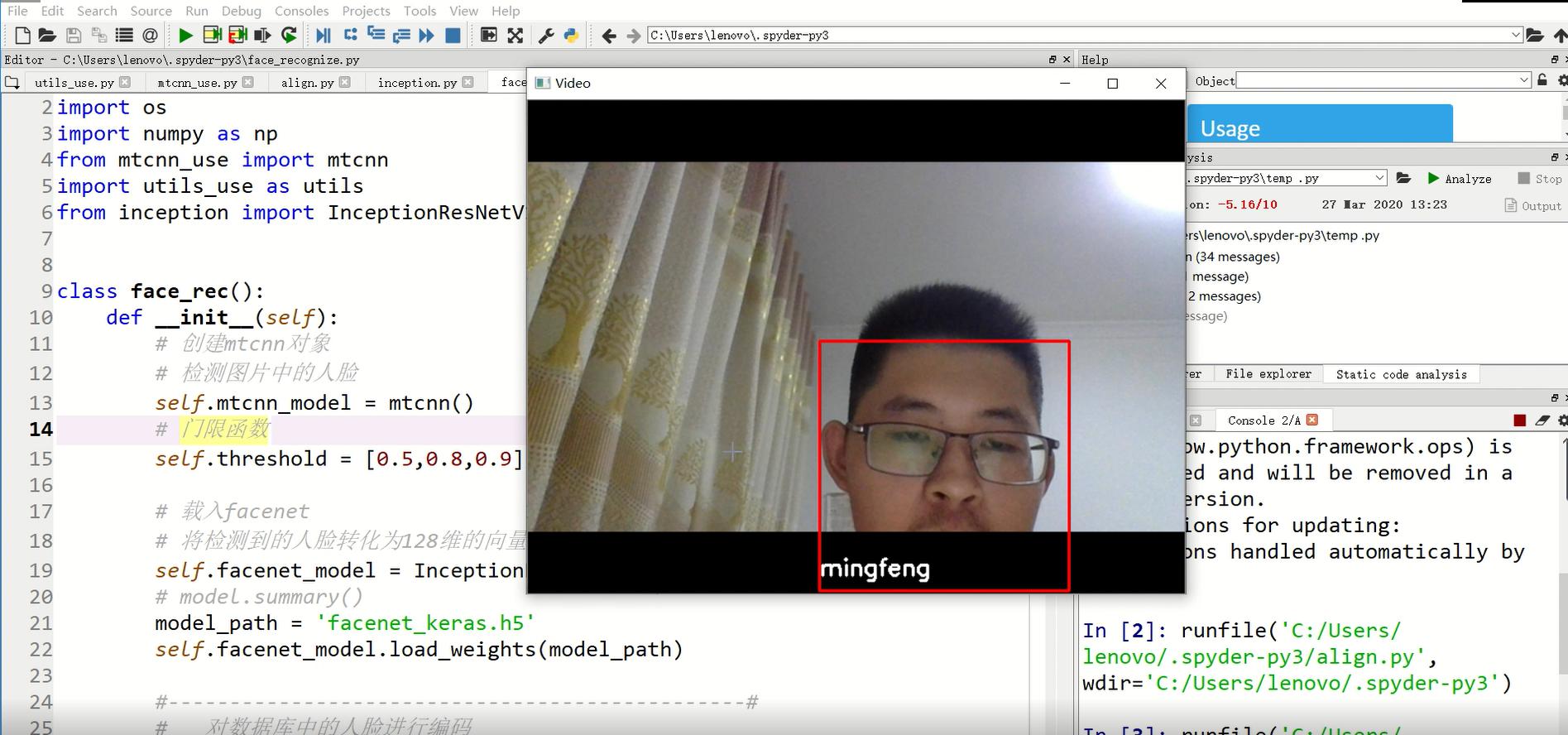1568x735 pixels.
Task: Open the Consoles menu
Action: 301,11
